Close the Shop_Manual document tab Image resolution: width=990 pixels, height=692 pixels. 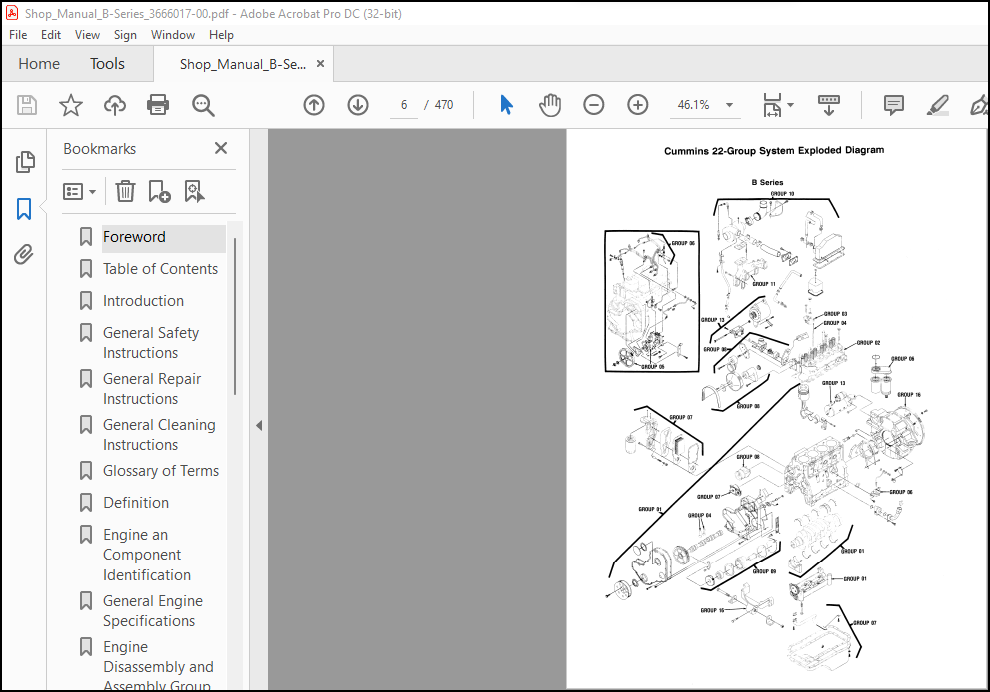(320, 64)
